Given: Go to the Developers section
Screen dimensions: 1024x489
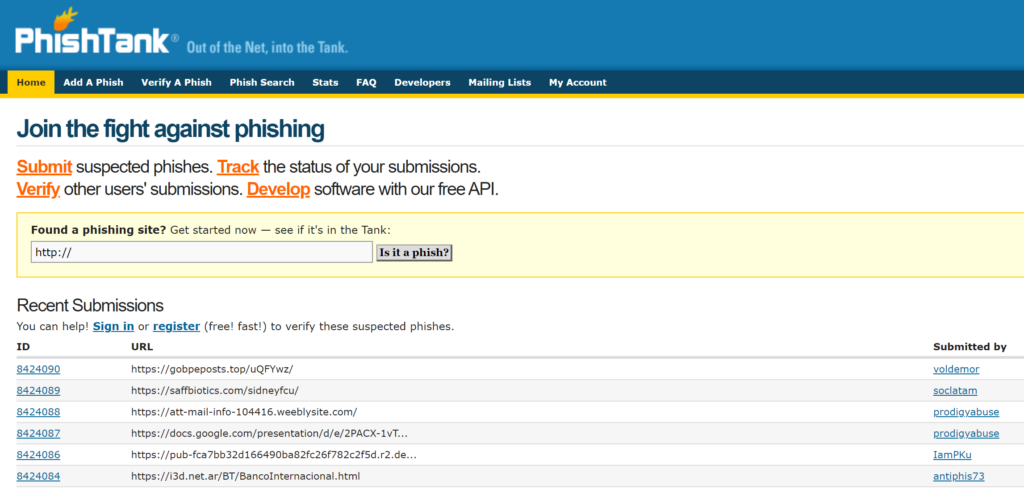Looking at the screenshot, I should 423,82.
